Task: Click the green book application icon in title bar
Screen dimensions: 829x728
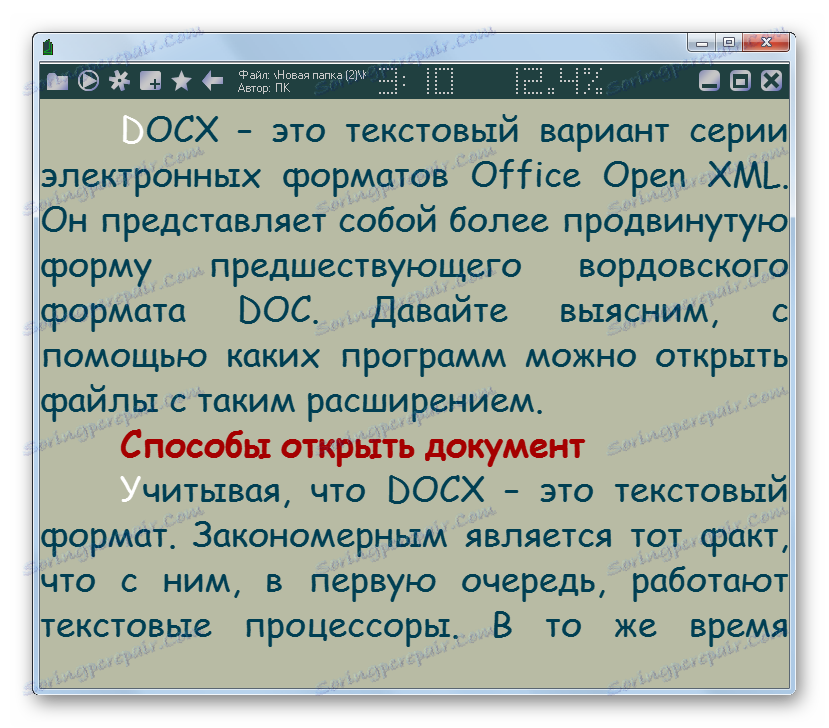Action: pyautogui.click(x=48, y=47)
